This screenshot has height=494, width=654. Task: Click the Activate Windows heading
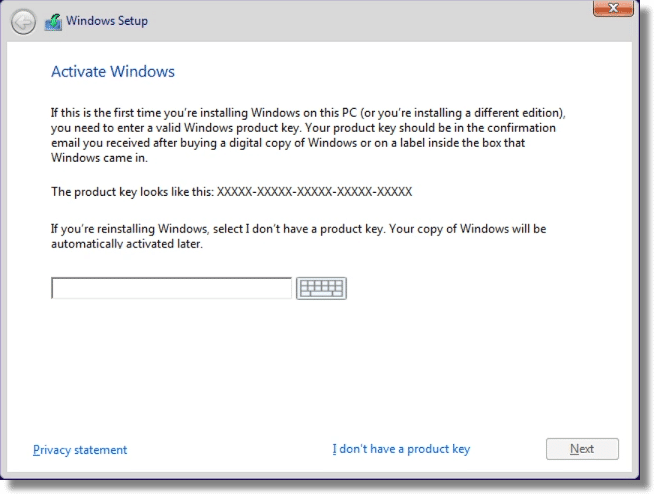pyautogui.click(x=113, y=71)
